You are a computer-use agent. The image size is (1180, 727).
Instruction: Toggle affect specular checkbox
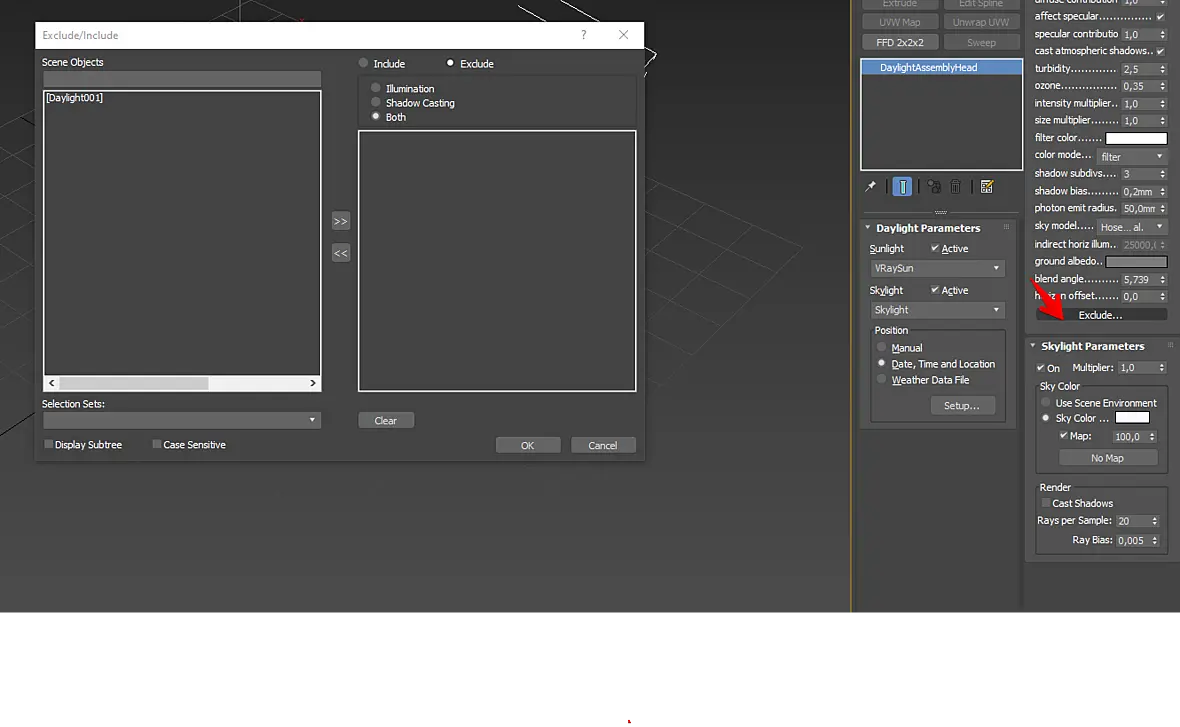[1160, 17]
